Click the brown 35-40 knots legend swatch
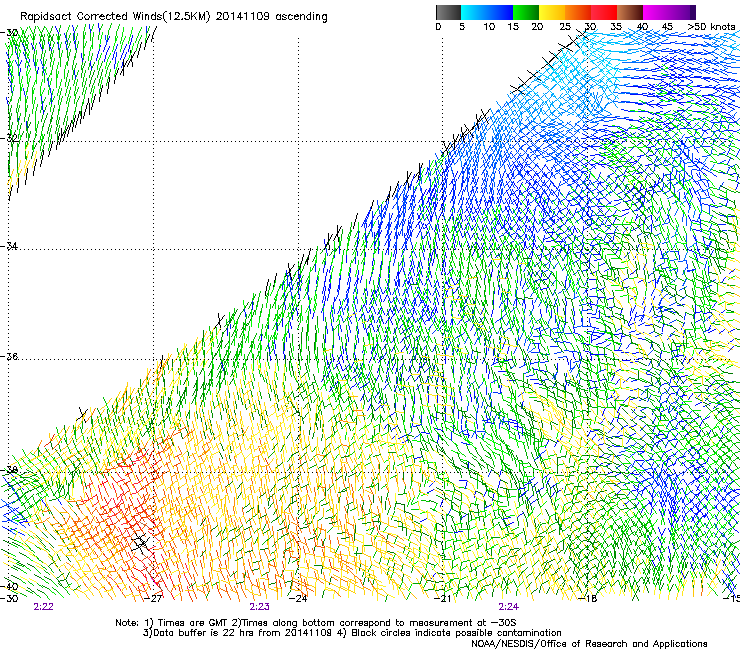The height and width of the screenshot is (650, 740). (630, 12)
